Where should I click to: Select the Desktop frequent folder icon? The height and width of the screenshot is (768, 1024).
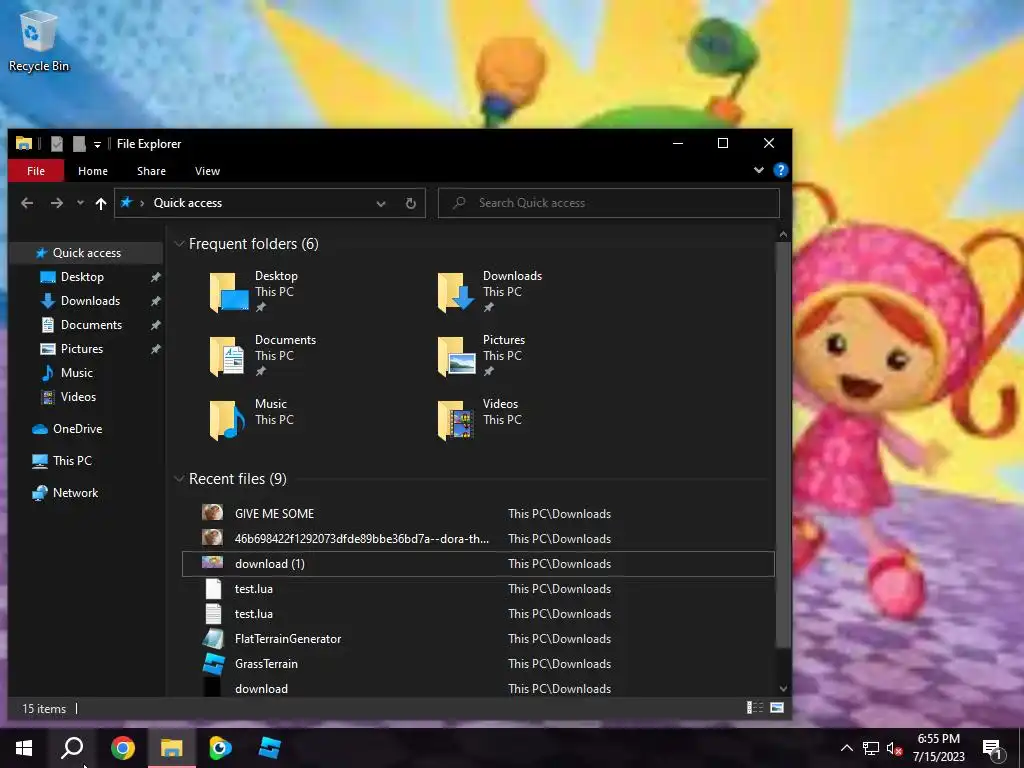(x=229, y=292)
